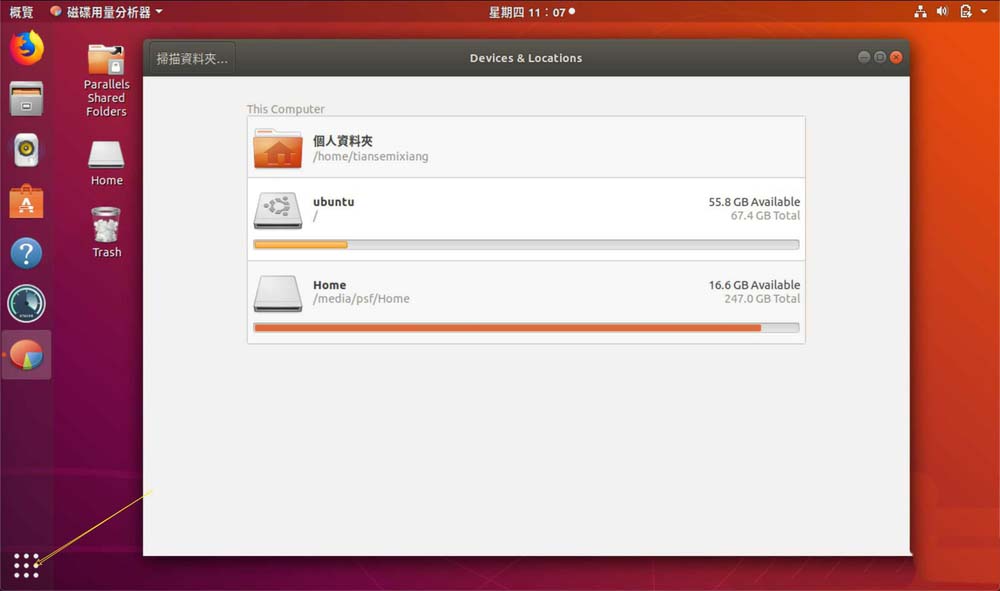The width and height of the screenshot is (1000, 591).
Task: Open the 概覽 activities overview
Action: click(x=21, y=11)
